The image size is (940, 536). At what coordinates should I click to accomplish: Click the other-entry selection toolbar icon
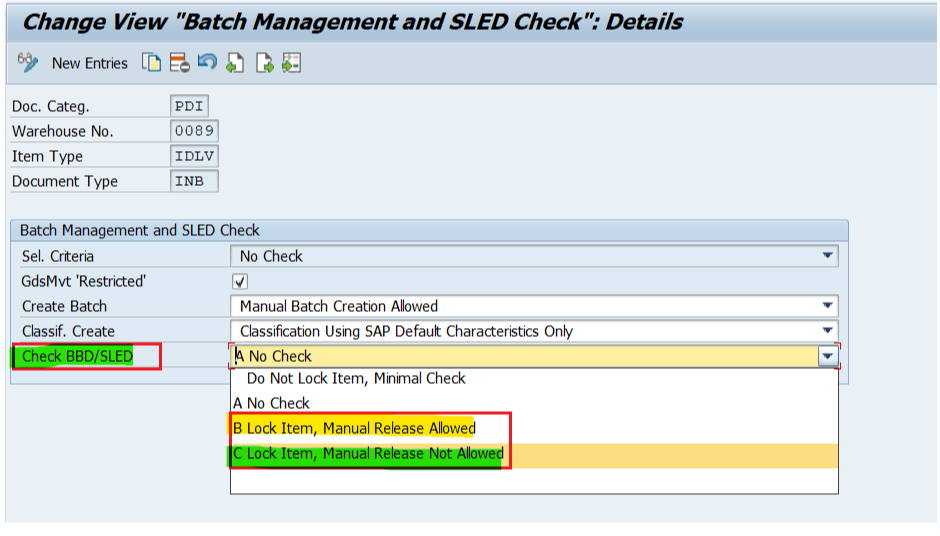(x=291, y=62)
